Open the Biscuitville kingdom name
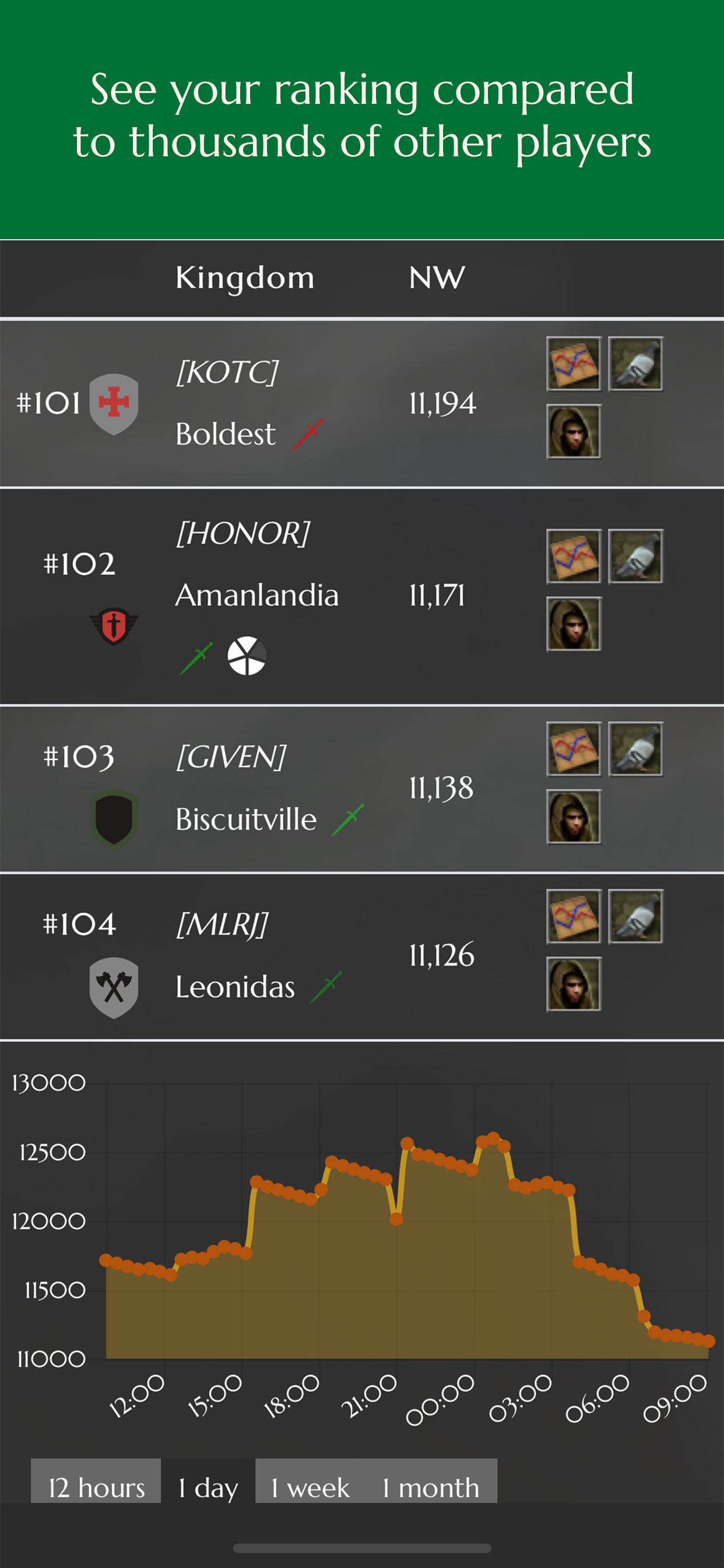The width and height of the screenshot is (724, 1568). click(x=246, y=820)
